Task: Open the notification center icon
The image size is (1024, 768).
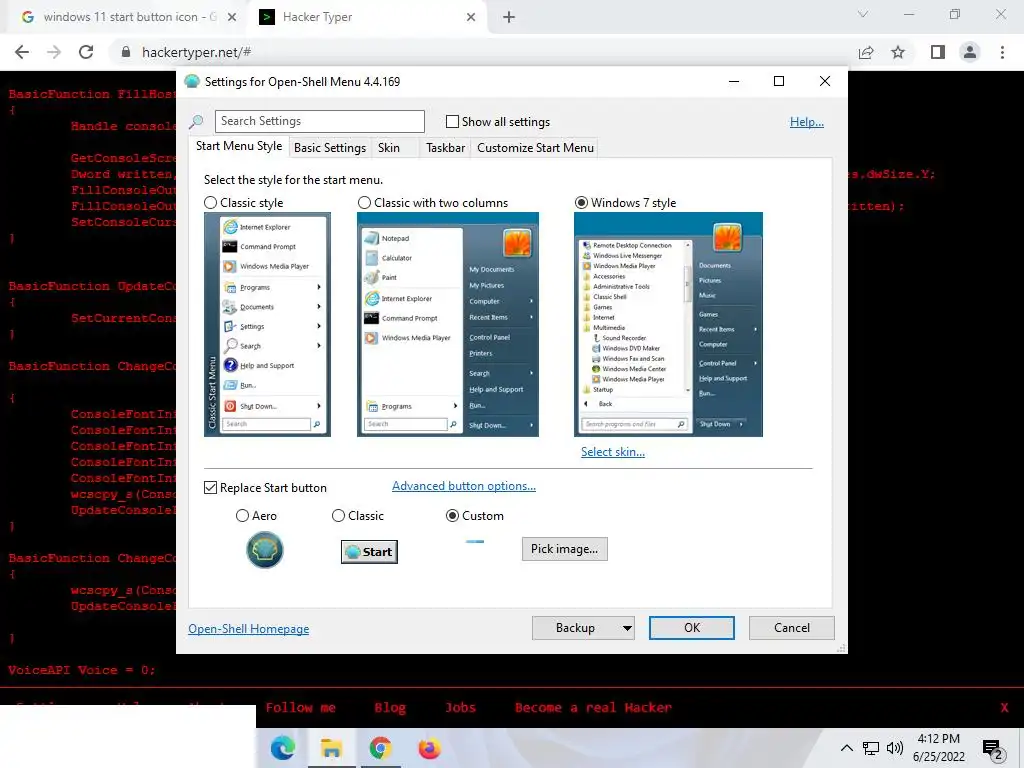Action: tap(993, 750)
